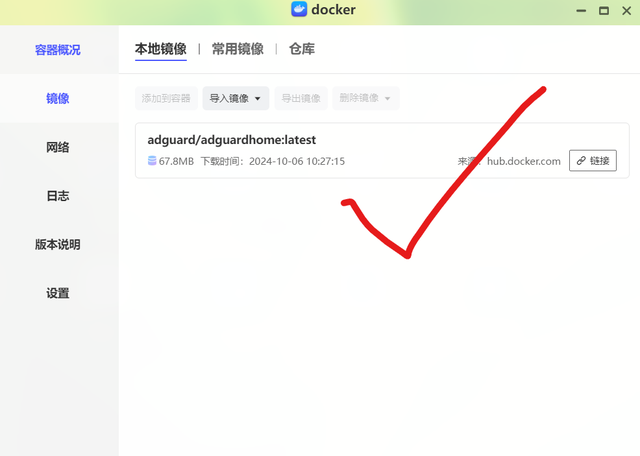The image size is (640, 456).
Task: Select the adguard/adguardhome:latest image name
Action: pos(231,140)
